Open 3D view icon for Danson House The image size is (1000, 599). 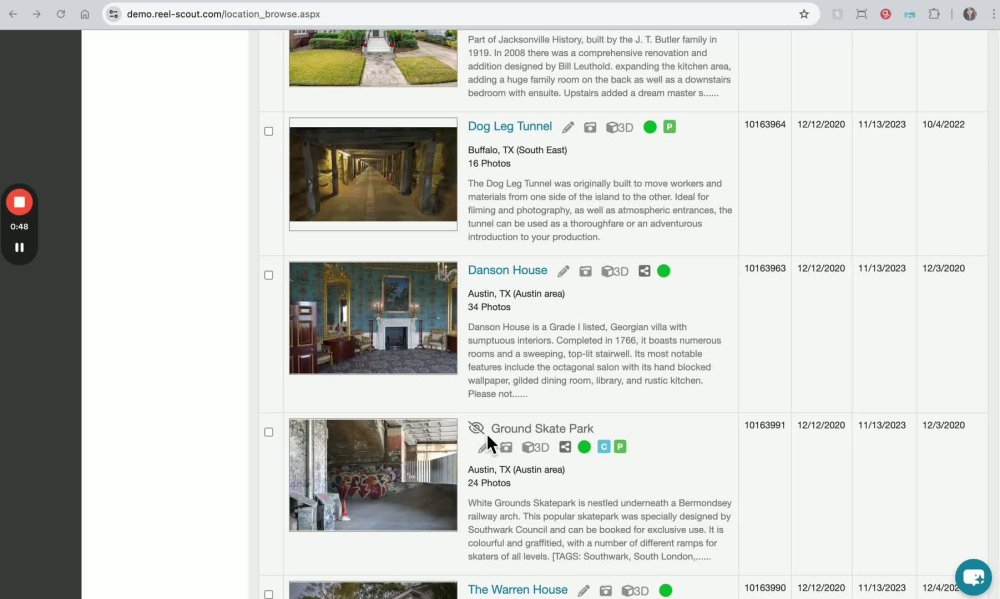(x=615, y=271)
